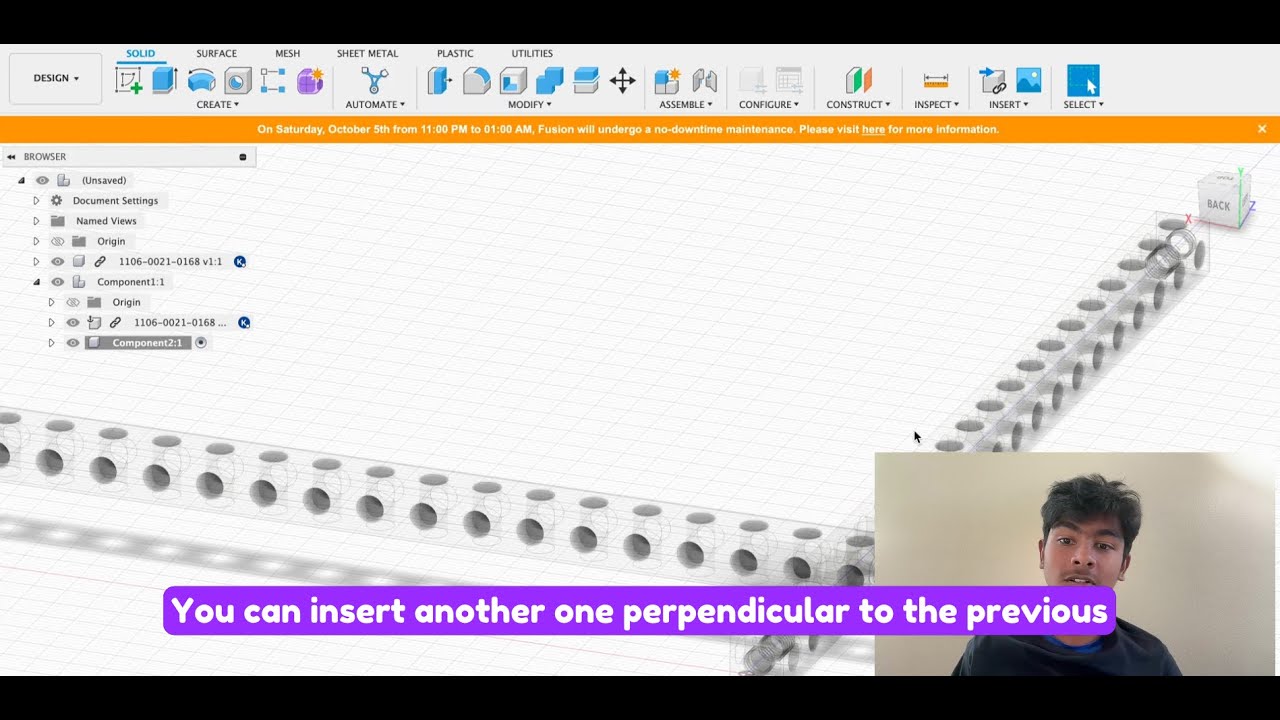Viewport: 1280px width, 720px height.
Task: Collapse the BROWSER panel with double arrows
Action: 11,157
